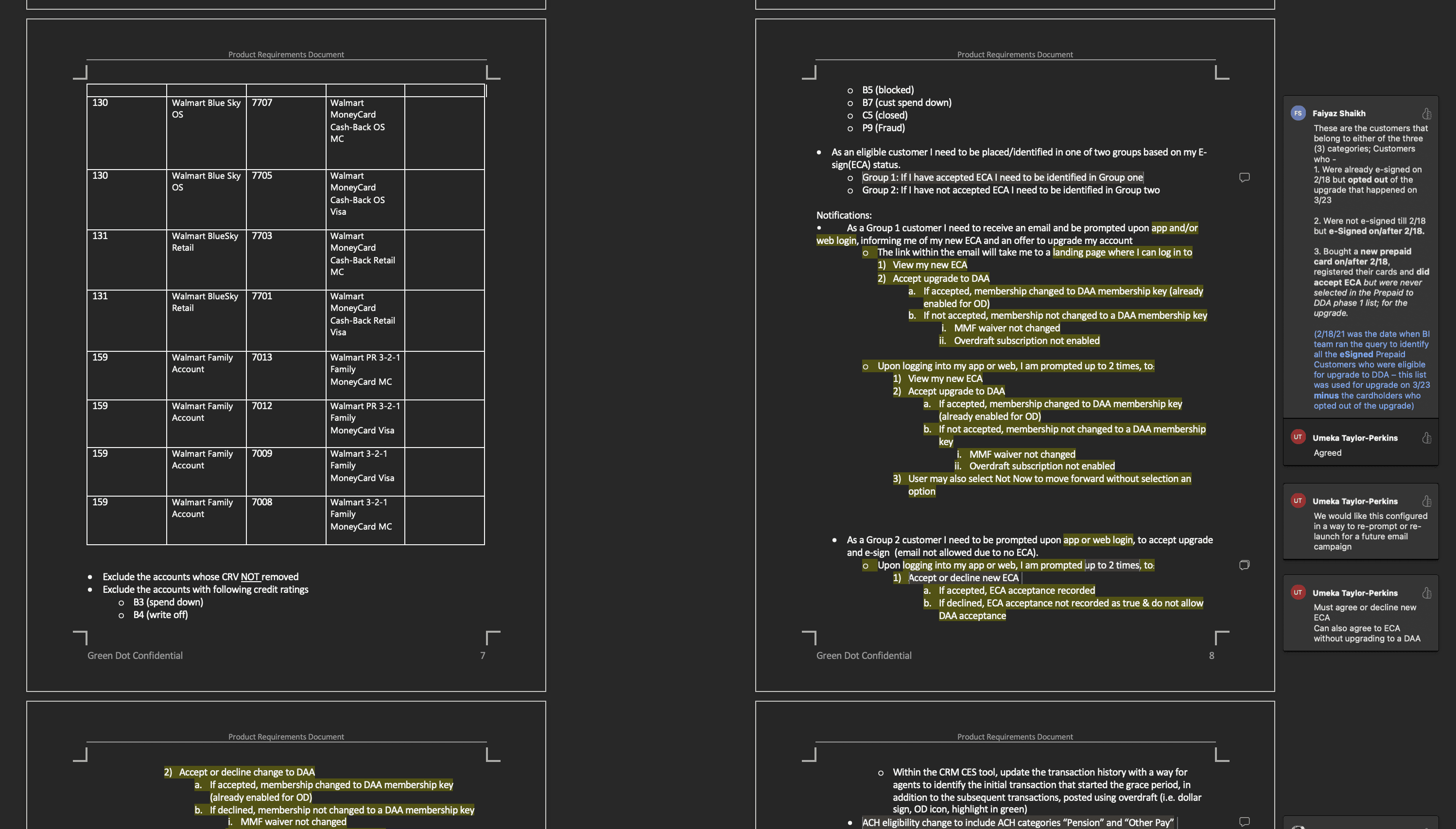Screen dimensions: 1456x829
Task: Like Faiyaz Shaikh's comment with thumbs-up
Action: pos(1426,113)
